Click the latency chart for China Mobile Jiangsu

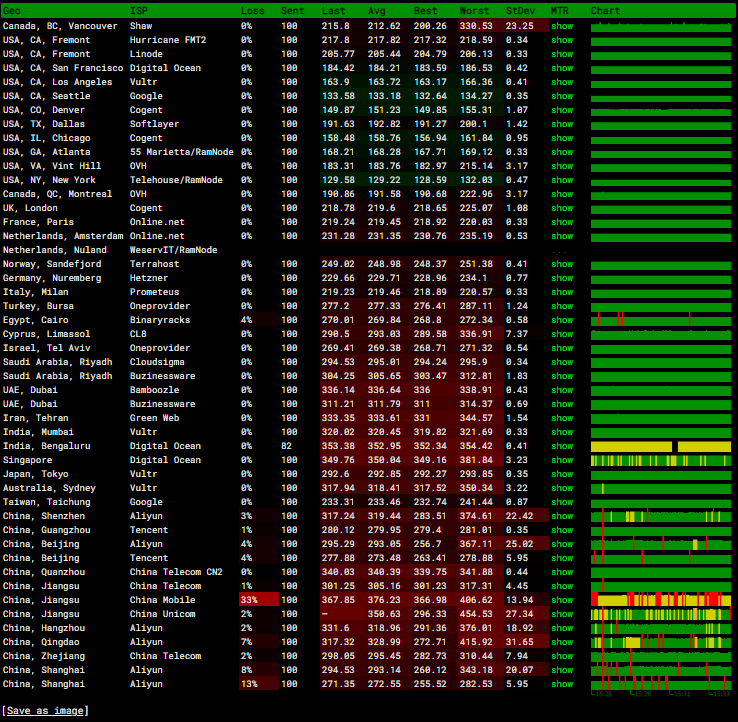pos(661,600)
